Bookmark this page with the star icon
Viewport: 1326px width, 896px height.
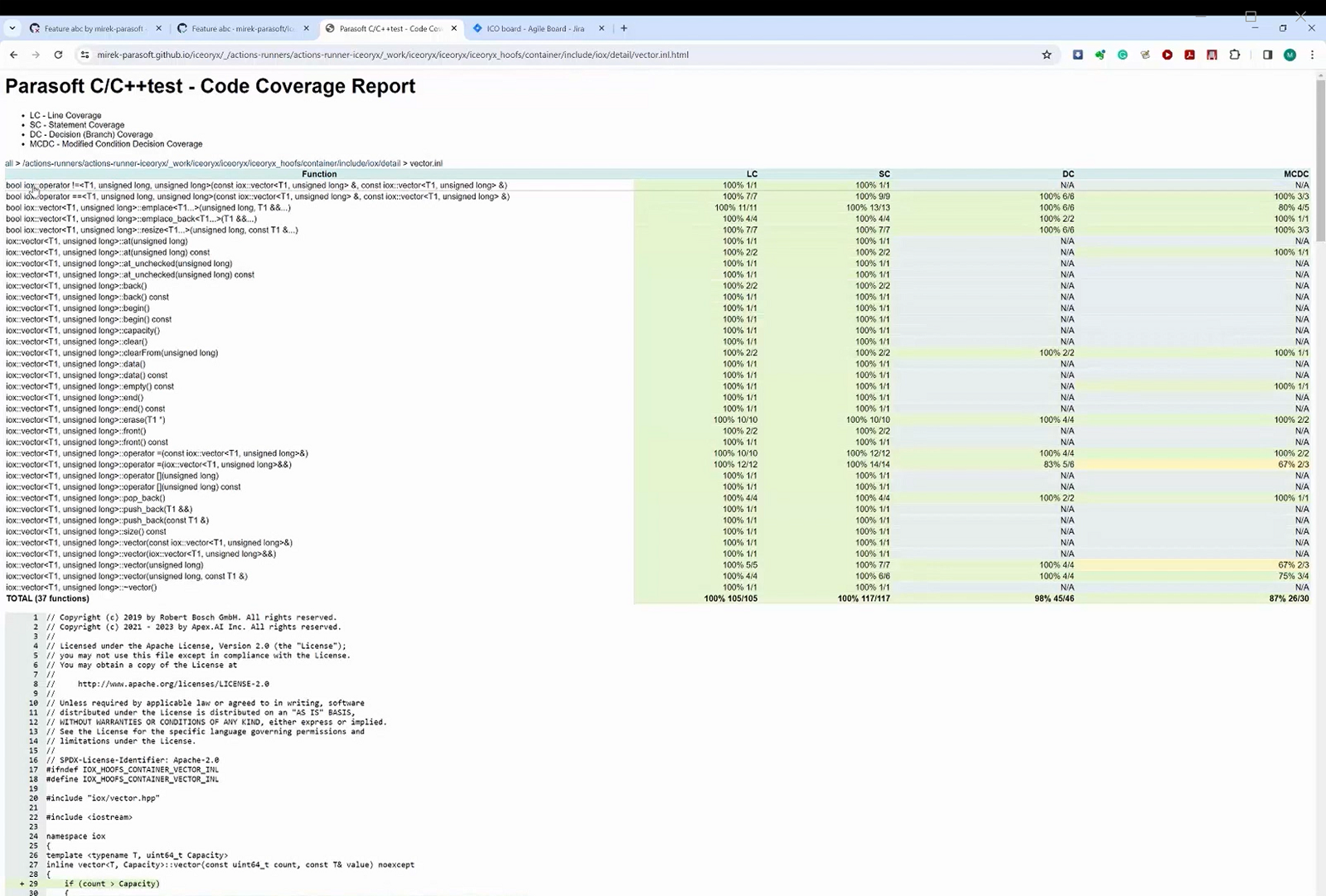tap(1047, 55)
